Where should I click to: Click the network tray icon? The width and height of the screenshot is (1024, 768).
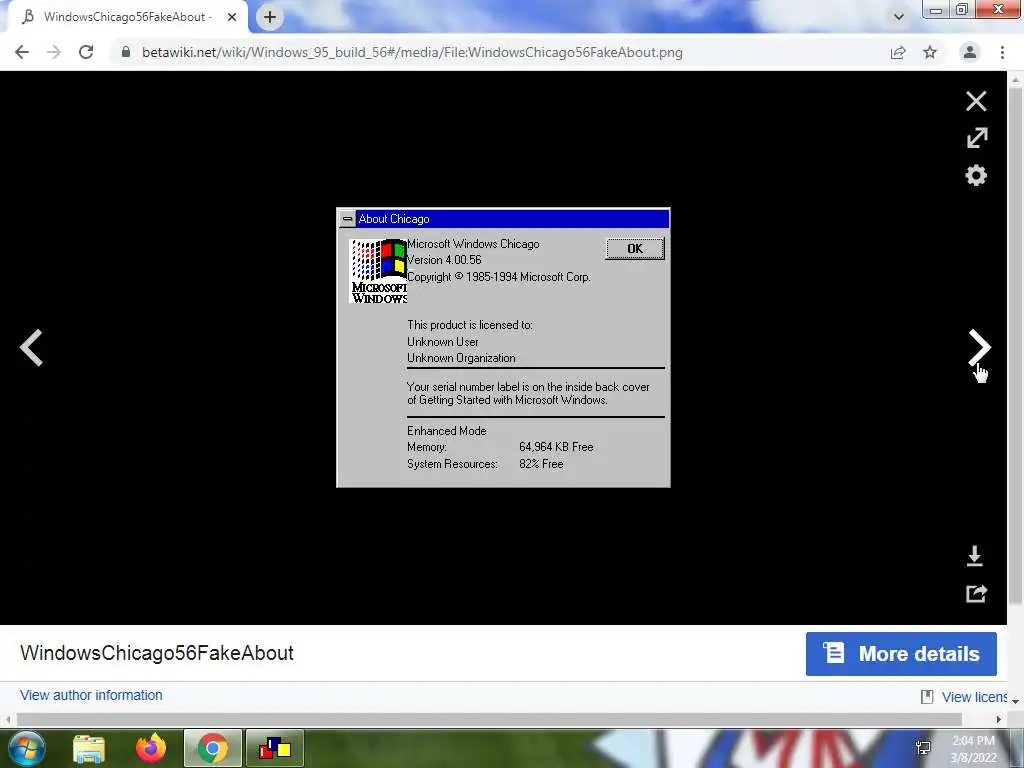[x=923, y=748]
